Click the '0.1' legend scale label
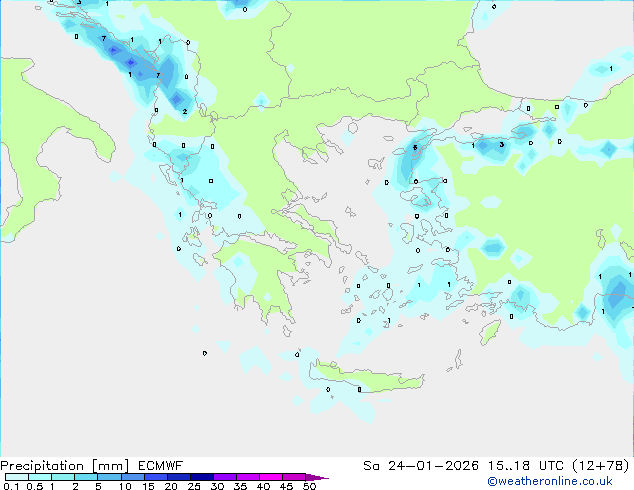 [x=11, y=486]
